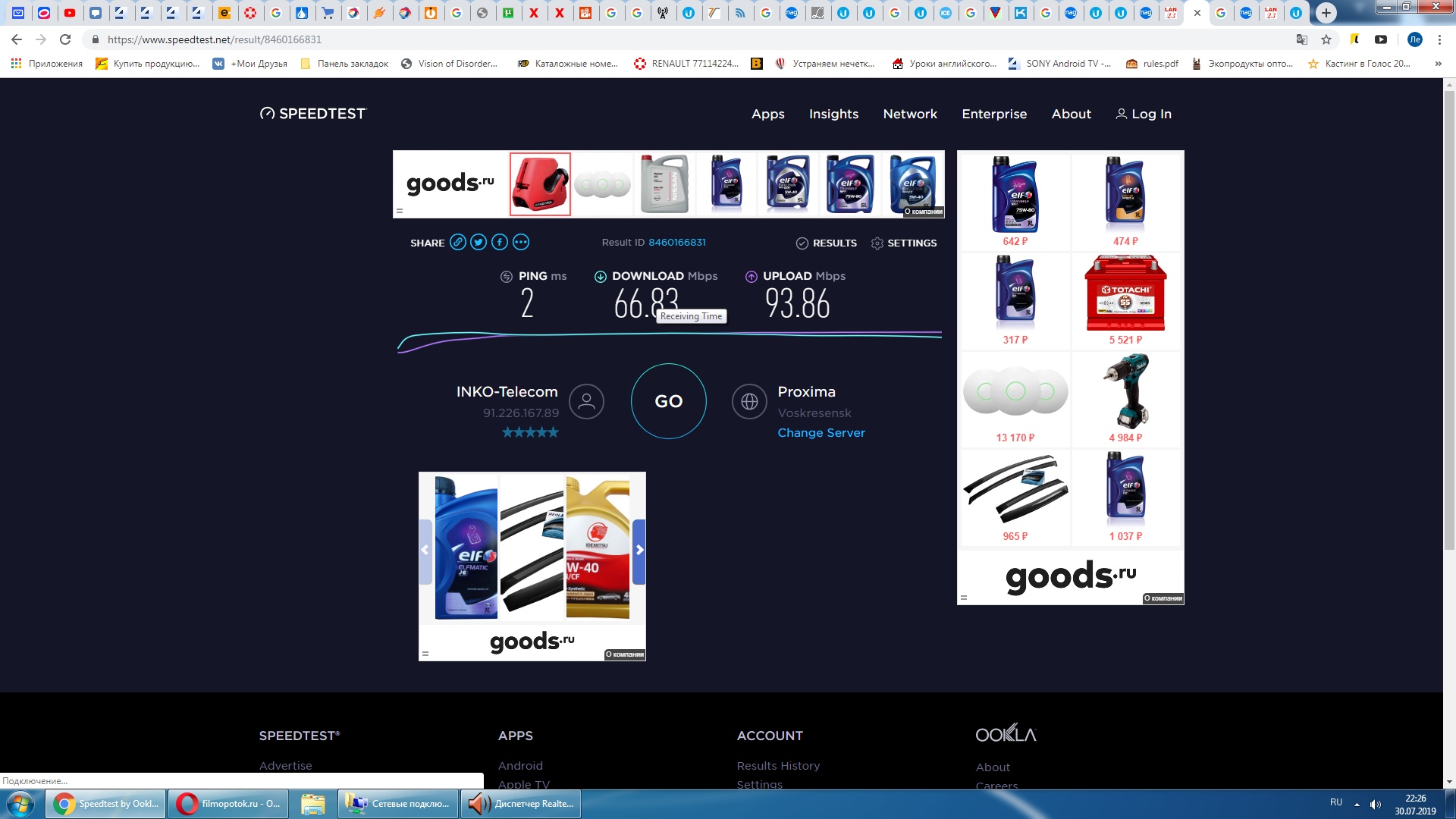Open Insights in the site navigation
This screenshot has width=1456, height=819.
click(x=833, y=114)
